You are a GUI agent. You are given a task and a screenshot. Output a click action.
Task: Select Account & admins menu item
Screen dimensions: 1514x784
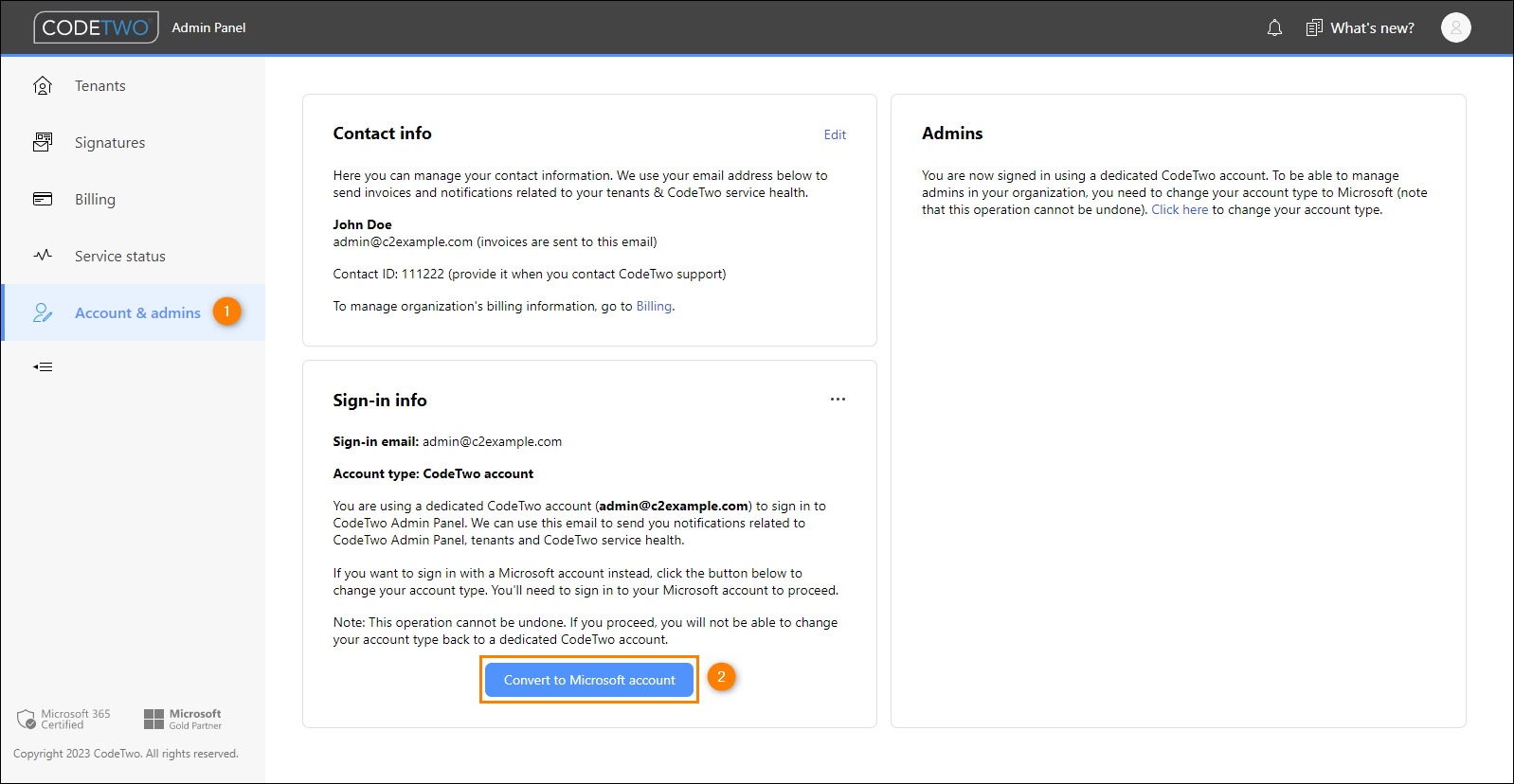click(x=133, y=312)
